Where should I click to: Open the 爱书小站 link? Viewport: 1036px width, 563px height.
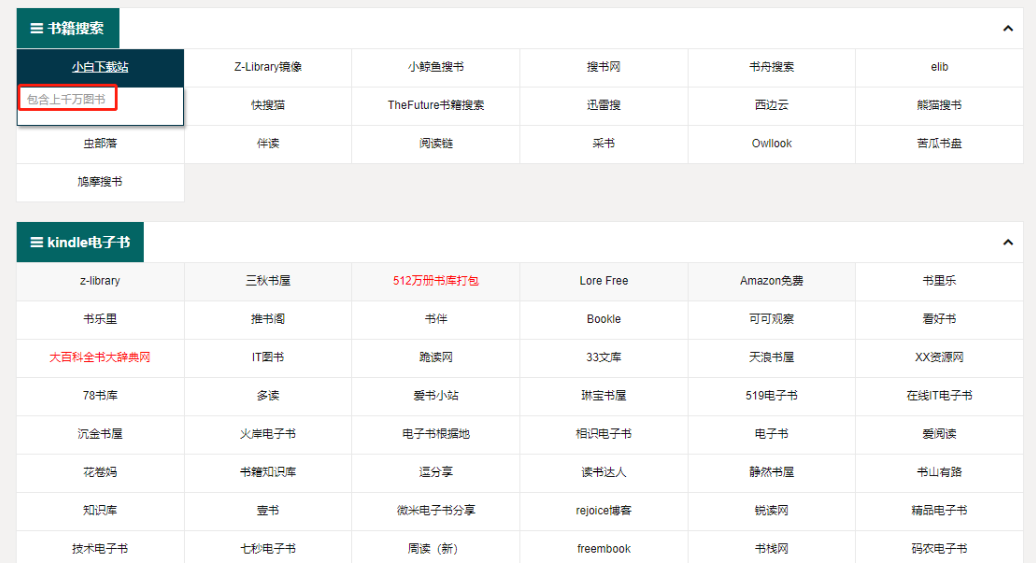(436, 396)
